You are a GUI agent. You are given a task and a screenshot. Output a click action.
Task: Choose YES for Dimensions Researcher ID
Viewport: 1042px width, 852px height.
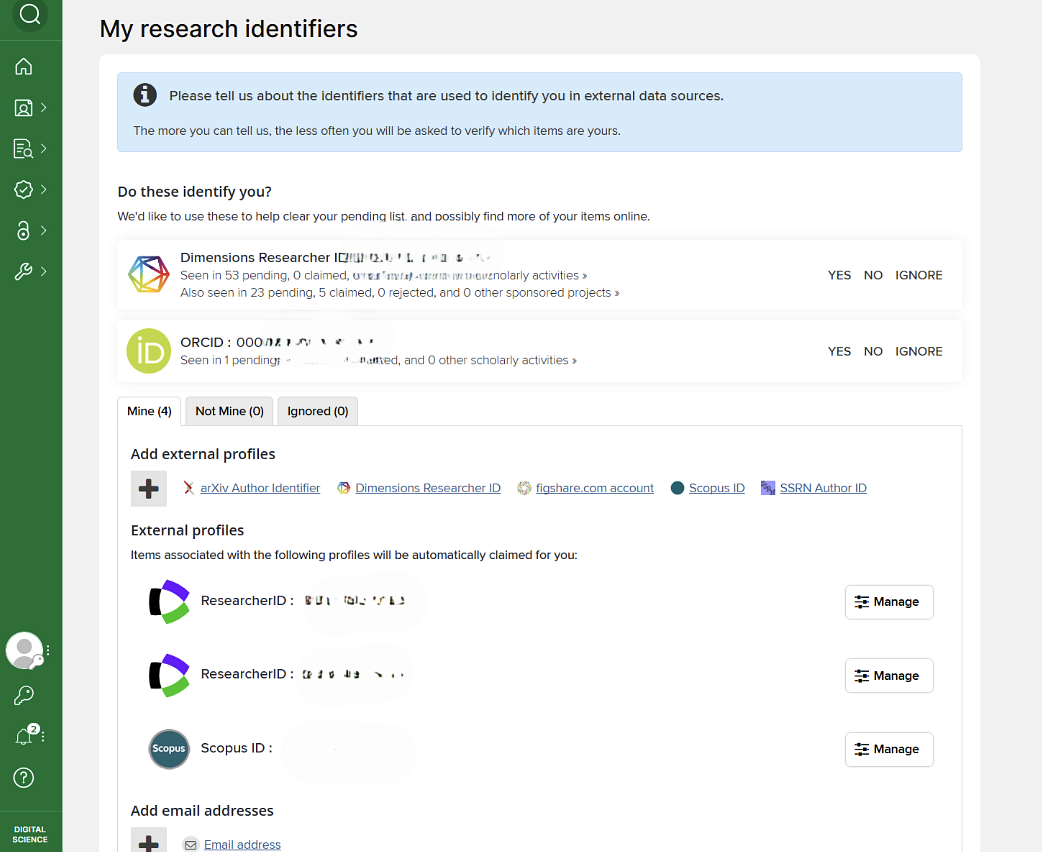839,275
